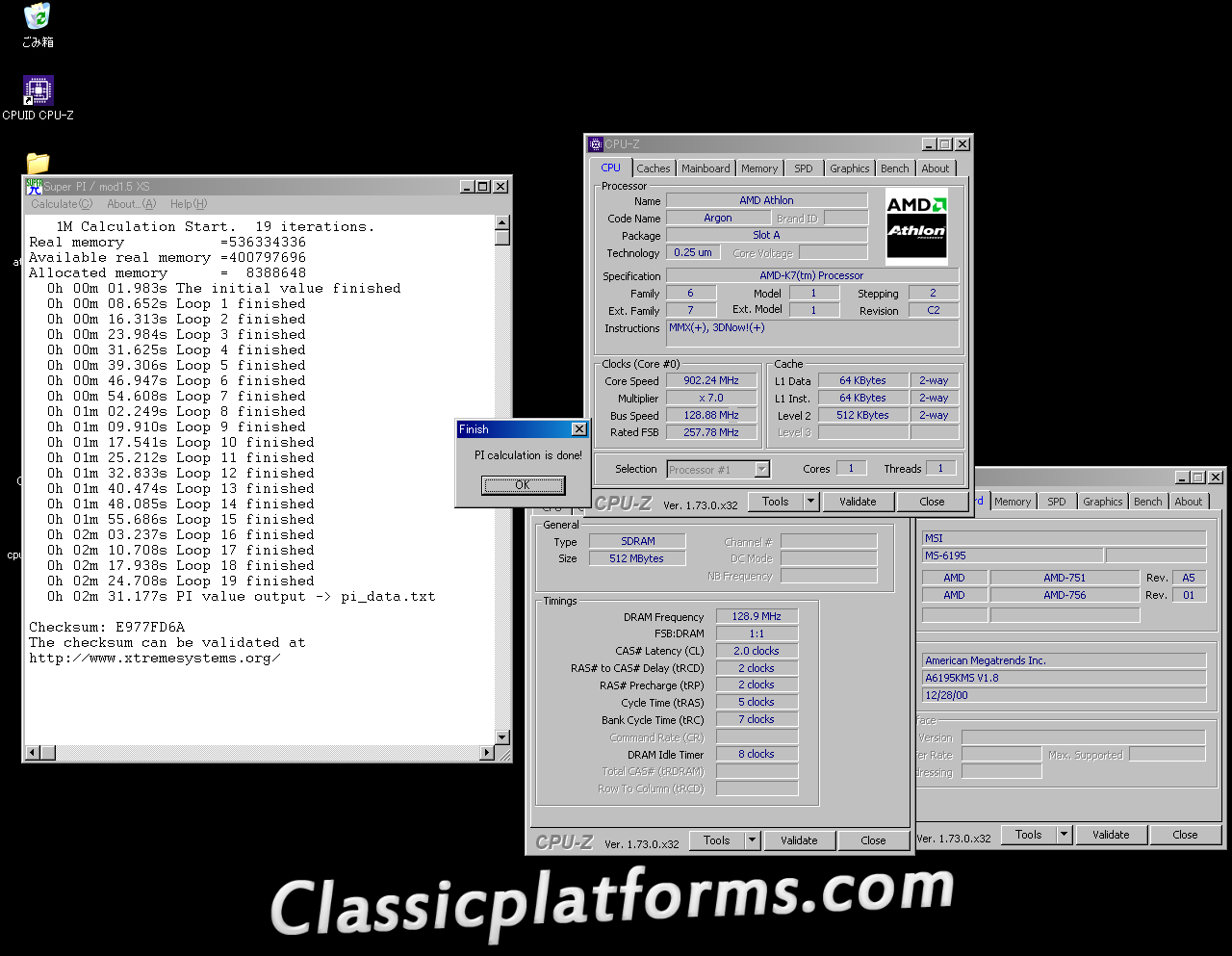Image resolution: width=1232 pixels, height=956 pixels.
Task: Click the CPU-Z title bar icon
Action: pos(596,144)
